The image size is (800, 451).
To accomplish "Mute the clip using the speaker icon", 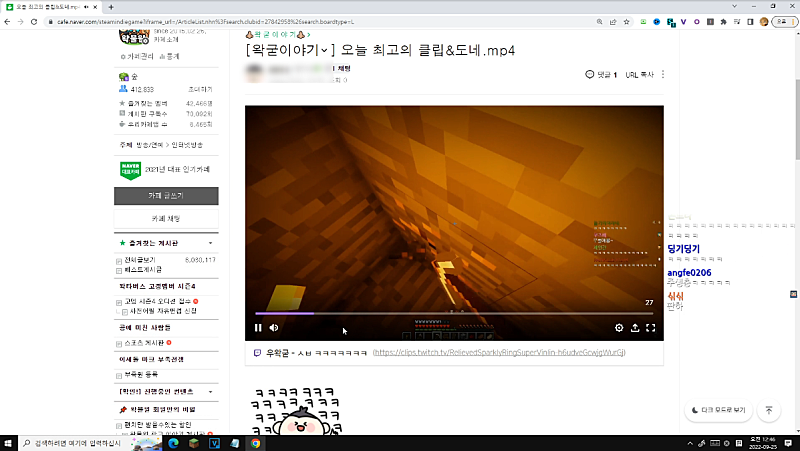I will point(274,328).
